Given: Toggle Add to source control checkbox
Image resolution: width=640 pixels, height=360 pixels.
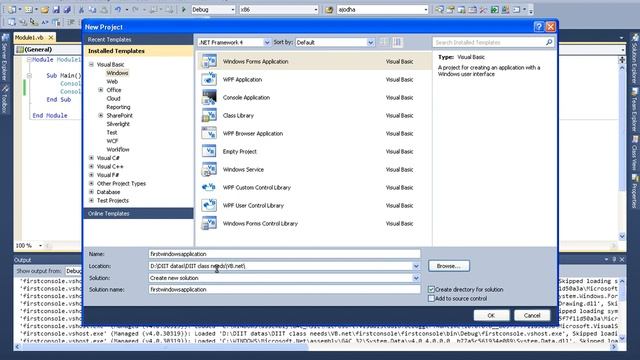Looking at the screenshot, I should click(431, 298).
